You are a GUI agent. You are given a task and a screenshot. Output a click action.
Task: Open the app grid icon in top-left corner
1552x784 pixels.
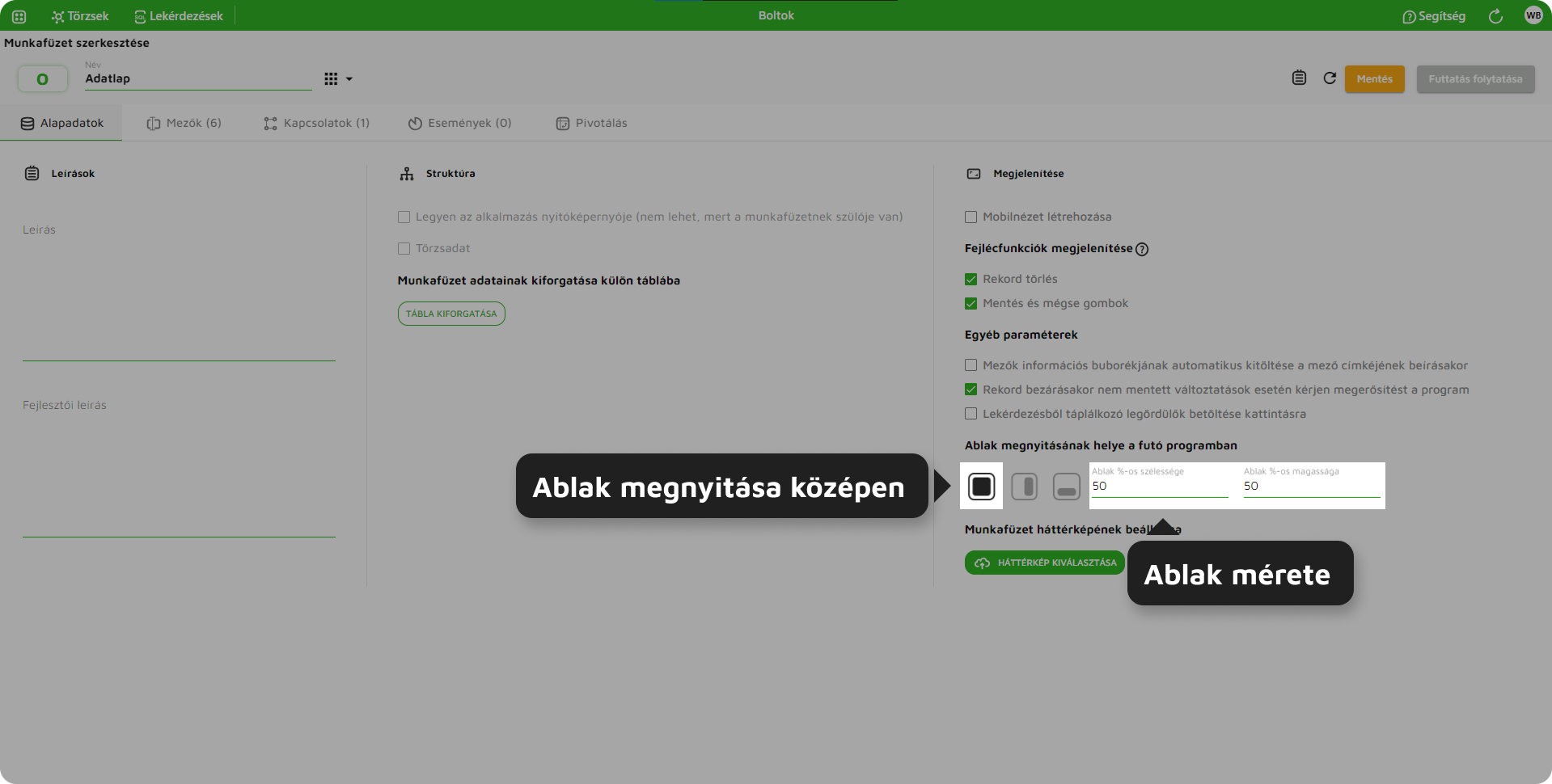[x=19, y=16]
